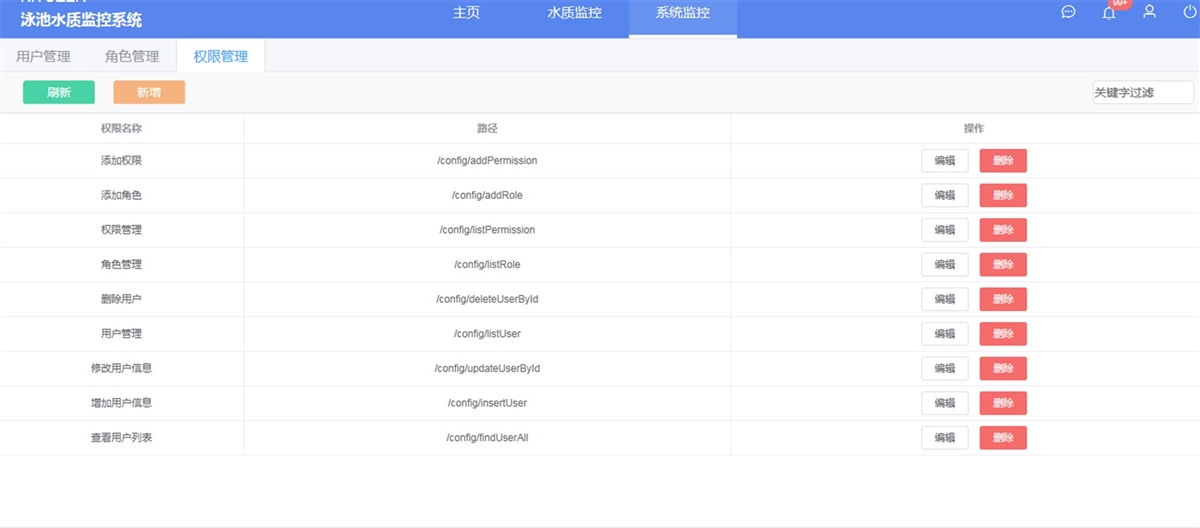Click the green 刷新 button
The image size is (1200, 528).
pyautogui.click(x=59, y=92)
